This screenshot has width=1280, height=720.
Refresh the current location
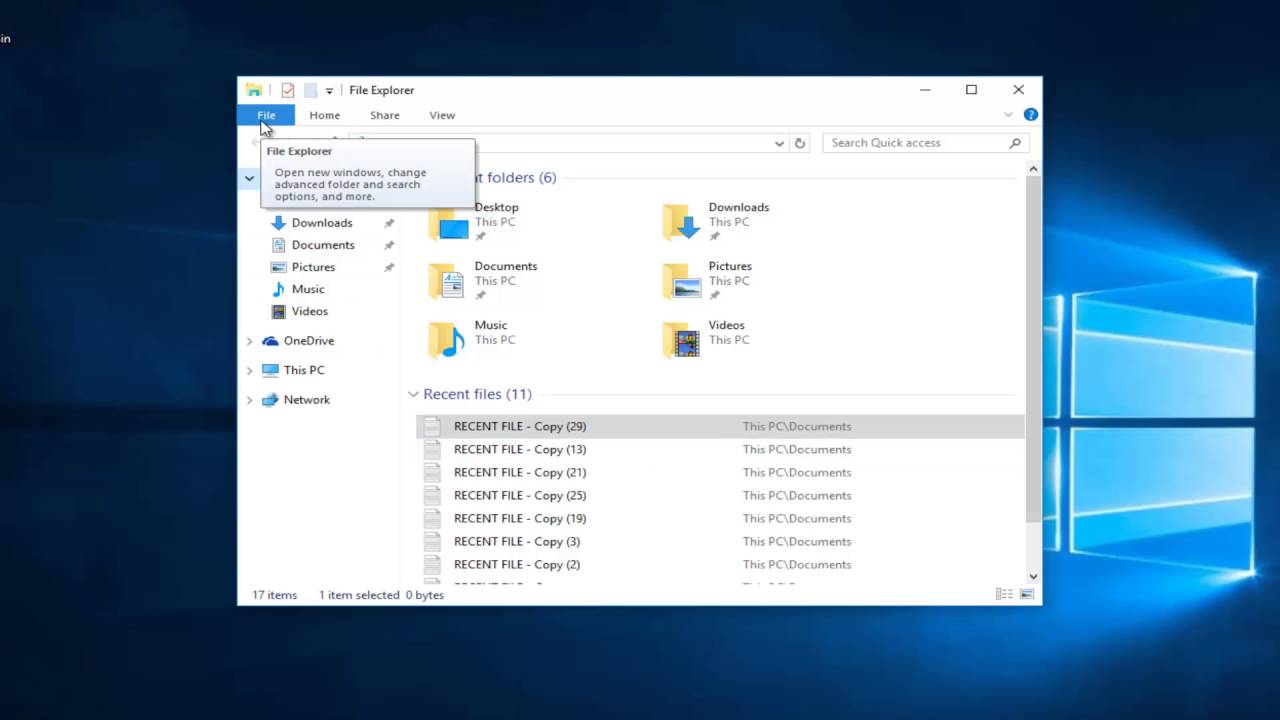click(800, 143)
